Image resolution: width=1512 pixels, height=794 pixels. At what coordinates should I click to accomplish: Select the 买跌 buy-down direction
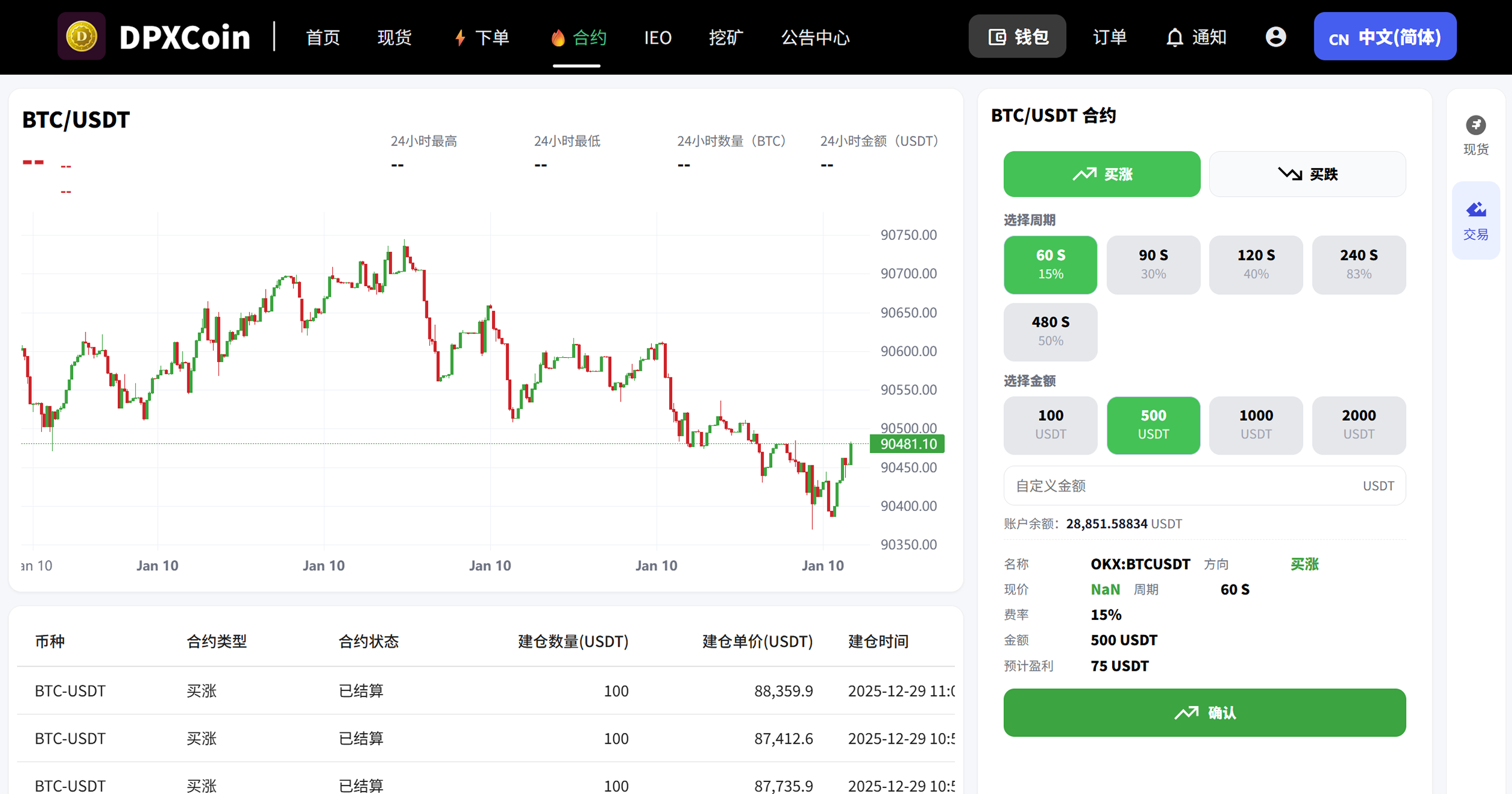[1307, 174]
